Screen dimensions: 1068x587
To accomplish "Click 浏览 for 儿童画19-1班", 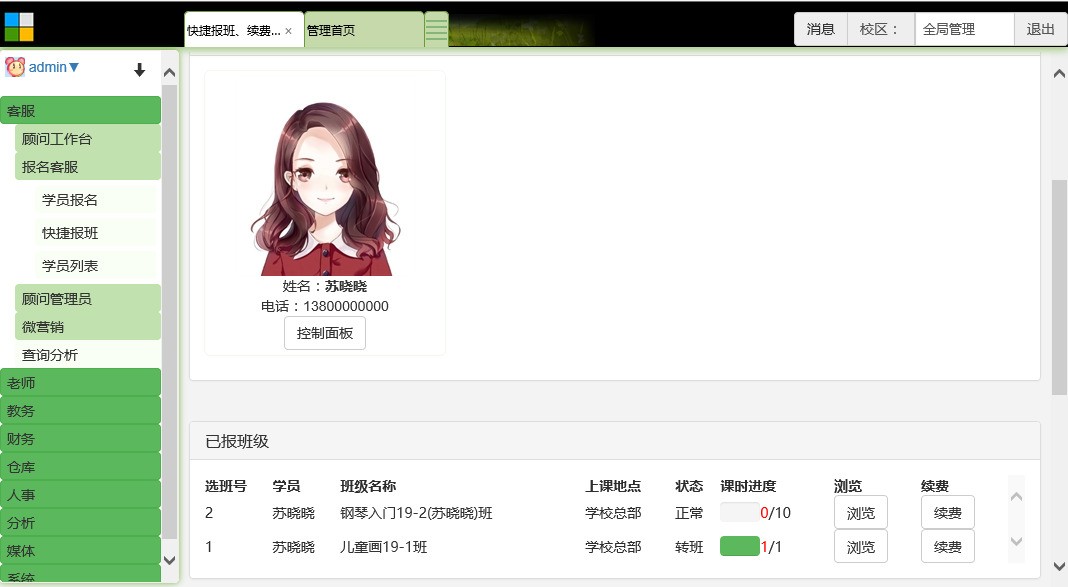I will point(861,547).
